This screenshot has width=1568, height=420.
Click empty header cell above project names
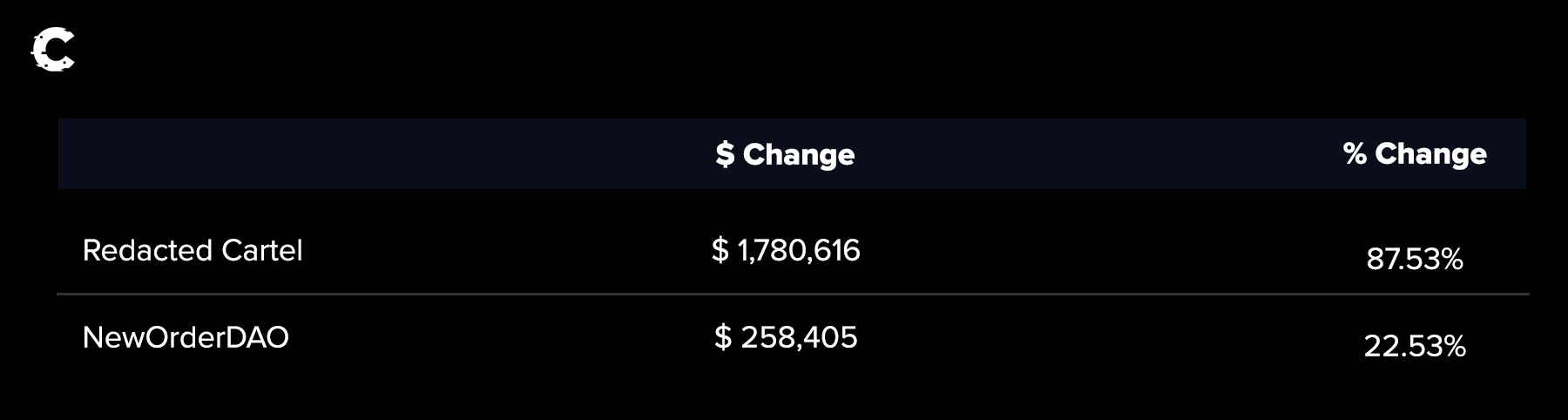click(x=261, y=154)
